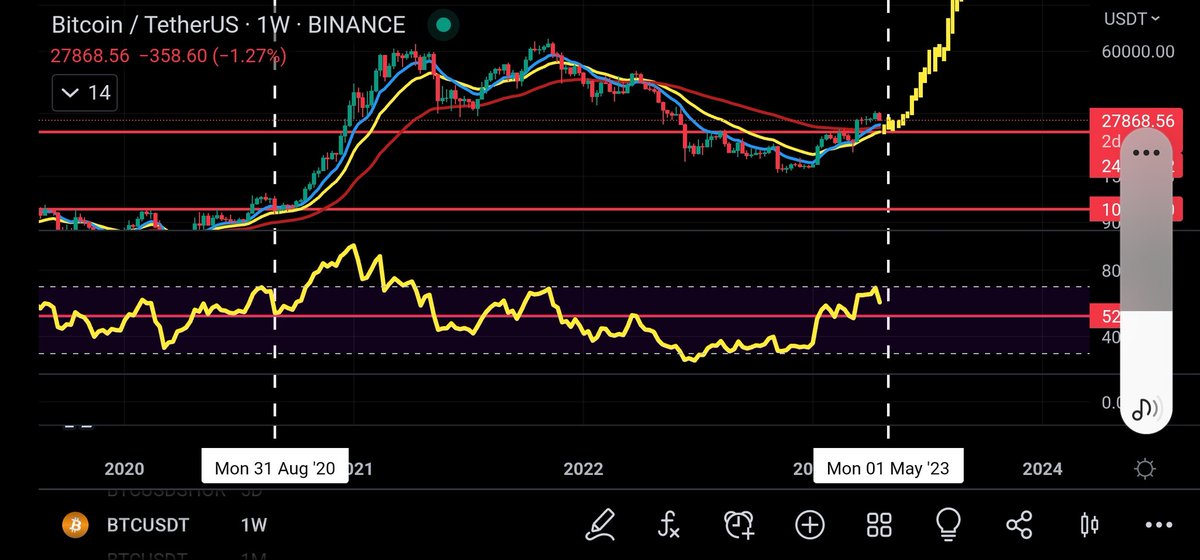Tap the three-dot volume panel options
Screen dimensions: 1200x560
[1146, 154]
